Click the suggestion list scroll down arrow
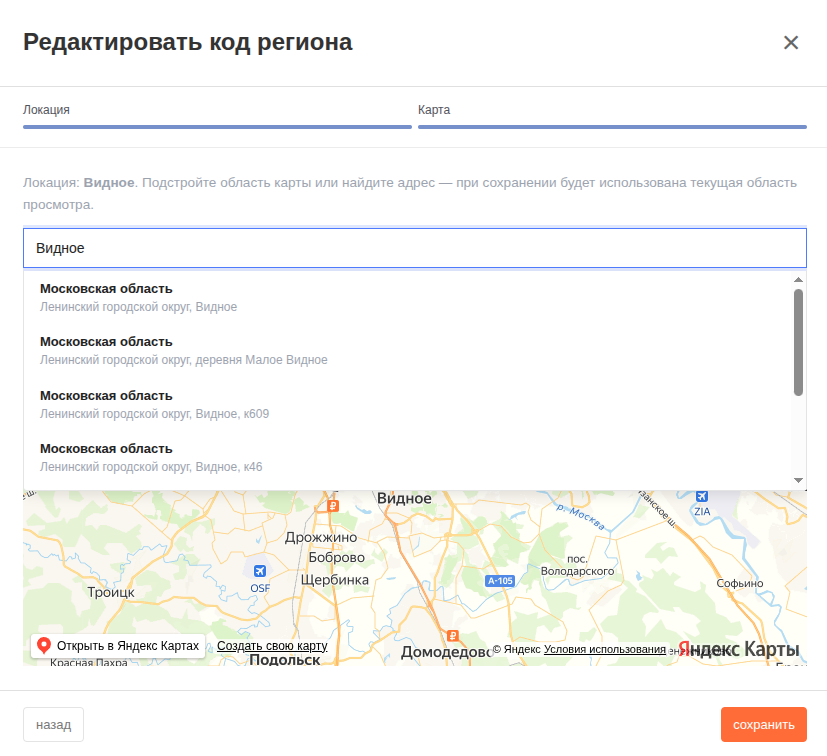 [798, 480]
